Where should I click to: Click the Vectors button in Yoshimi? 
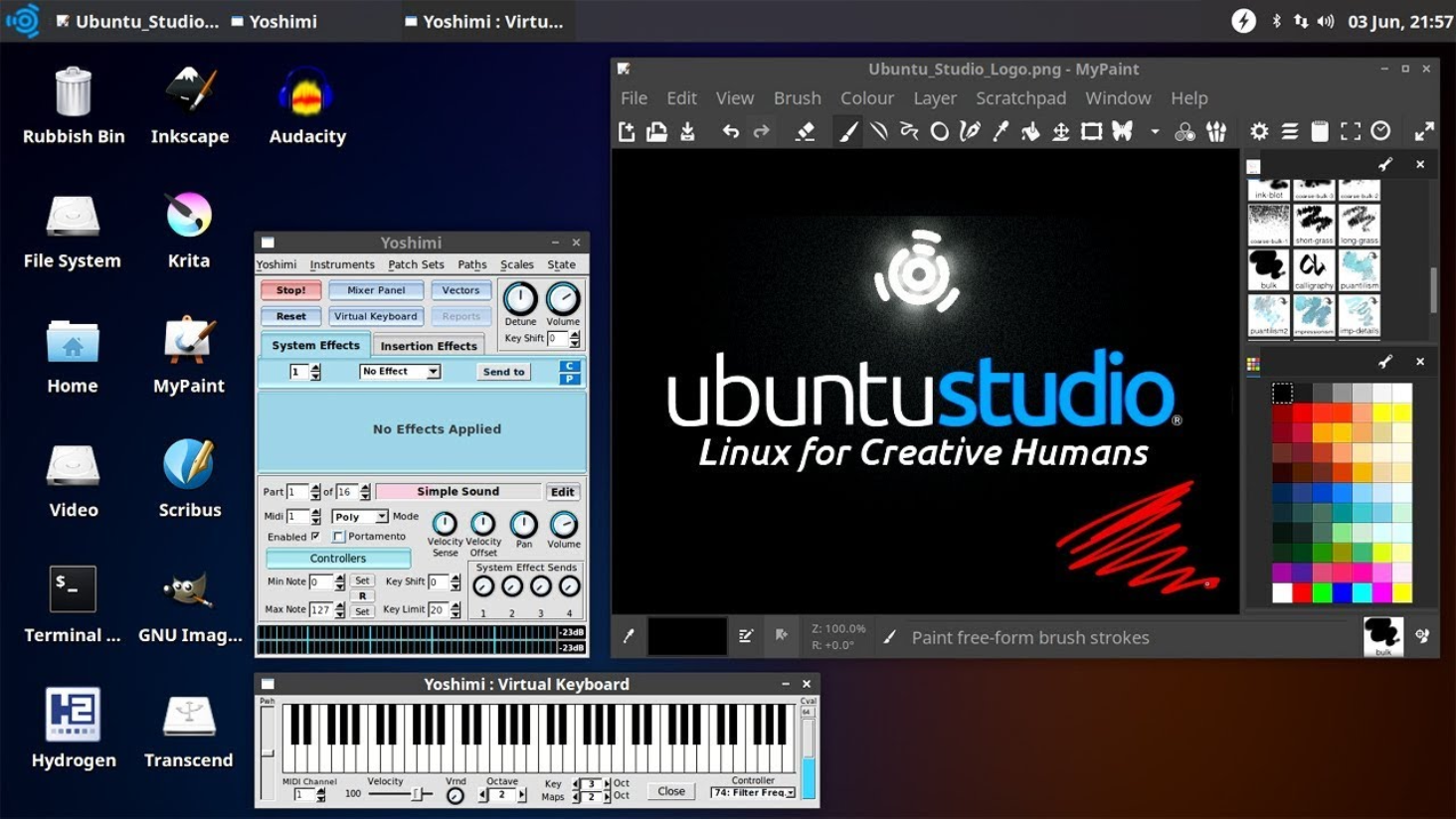[x=460, y=290]
